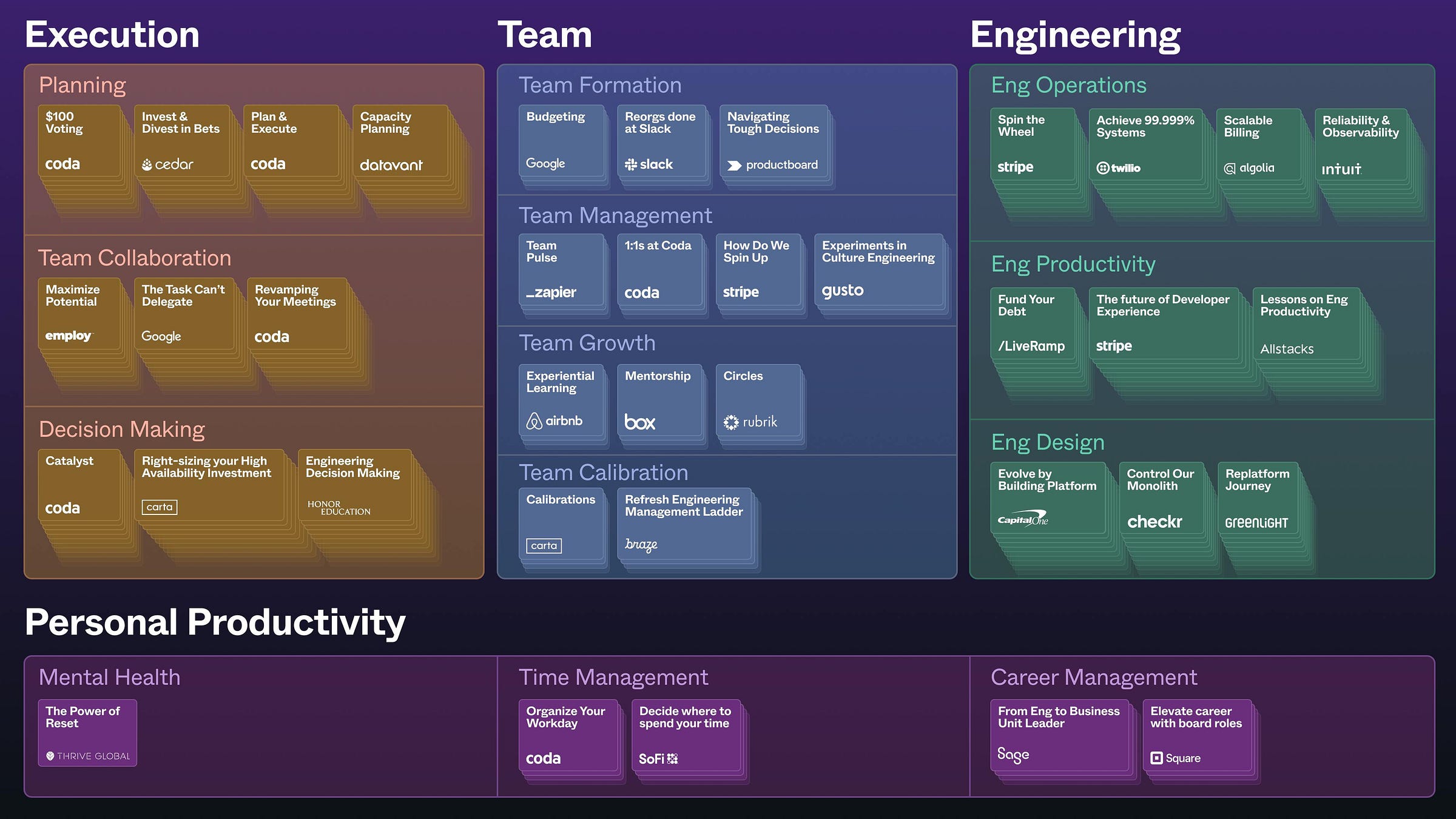Open the Spin the Wheel card
Screen dimensions: 1456x819
click(1033, 144)
